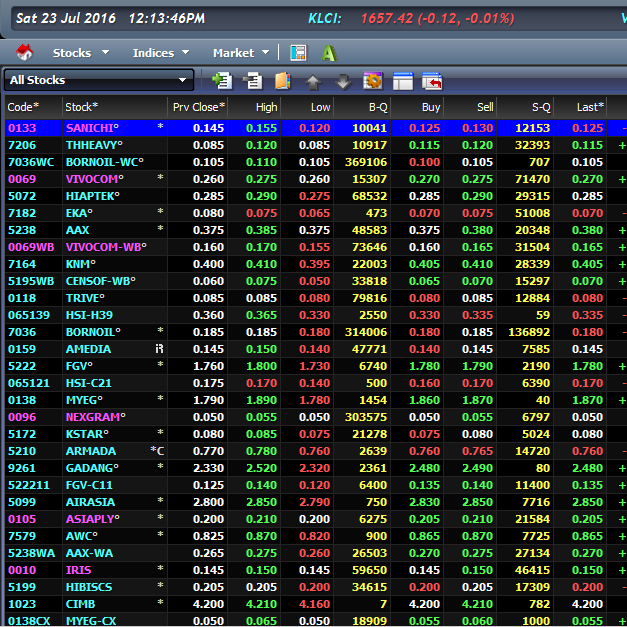This screenshot has width=627, height=627.
Task: Sort by the Prv Close* column header
Action: click(x=198, y=107)
